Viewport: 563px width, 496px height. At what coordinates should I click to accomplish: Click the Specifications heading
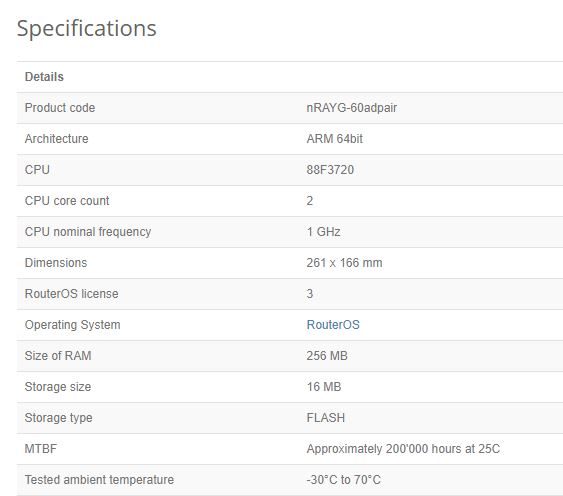pyautogui.click(x=87, y=28)
